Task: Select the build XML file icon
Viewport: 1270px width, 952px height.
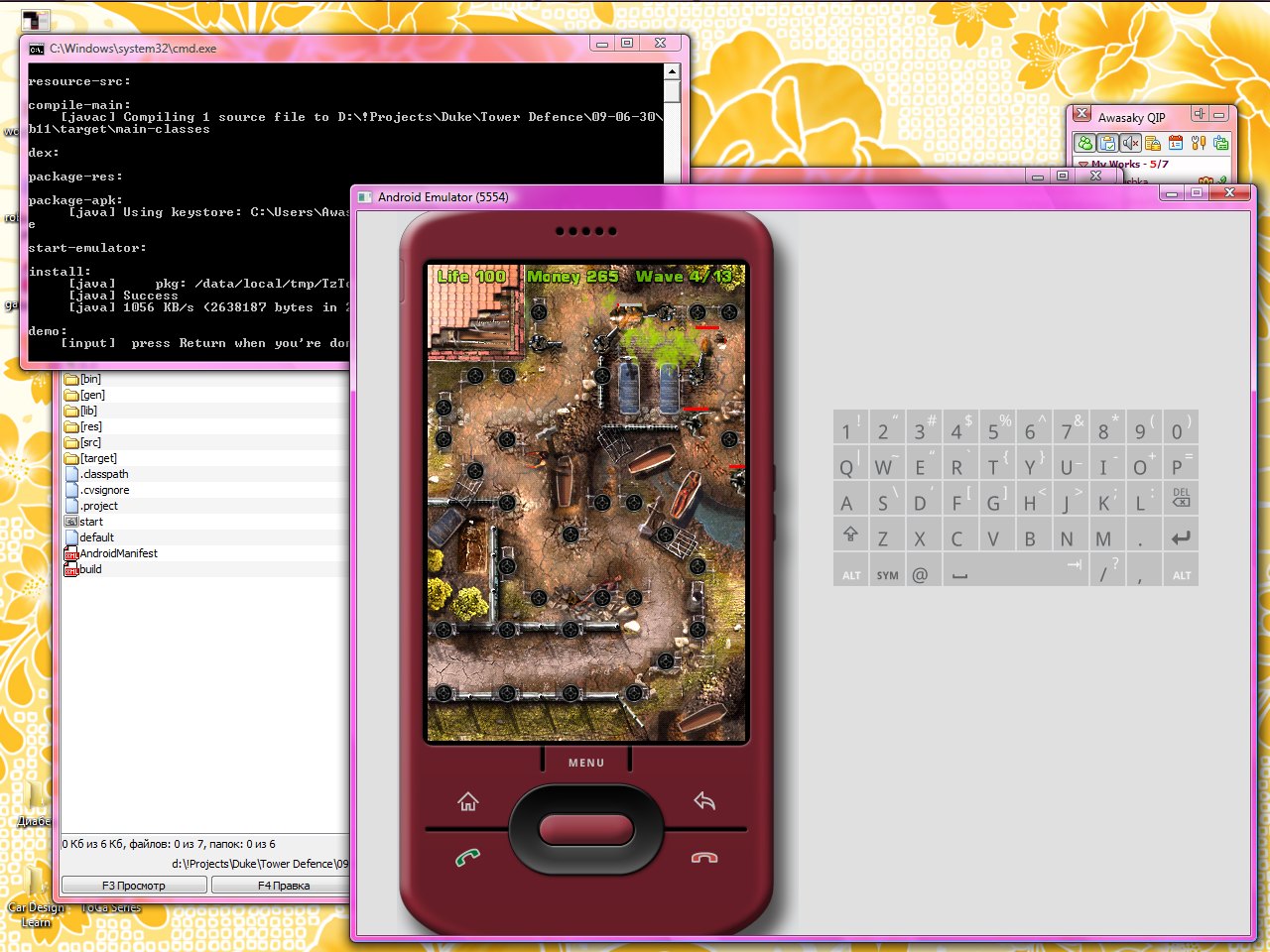Action: tap(71, 569)
